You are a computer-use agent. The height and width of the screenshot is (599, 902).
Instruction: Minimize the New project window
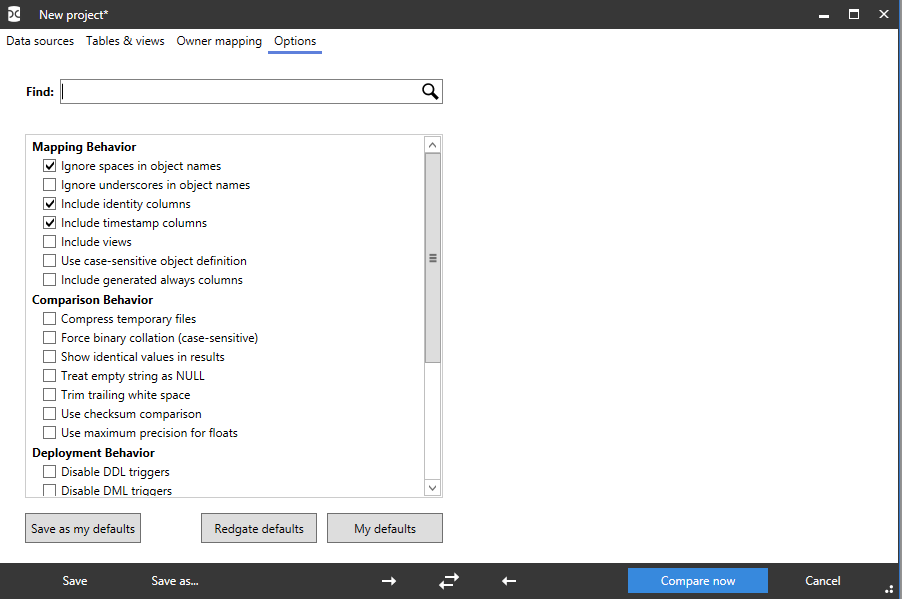click(x=824, y=14)
